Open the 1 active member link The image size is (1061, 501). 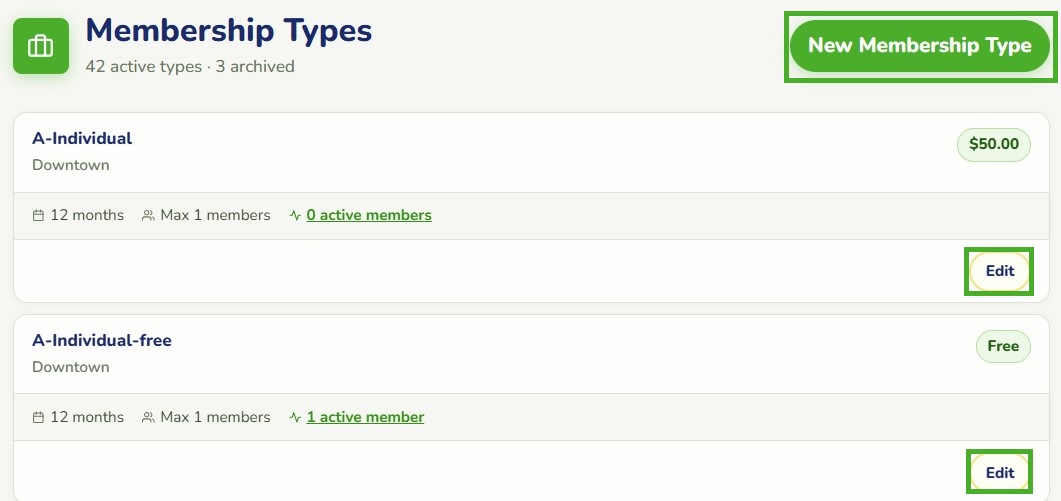pos(365,417)
